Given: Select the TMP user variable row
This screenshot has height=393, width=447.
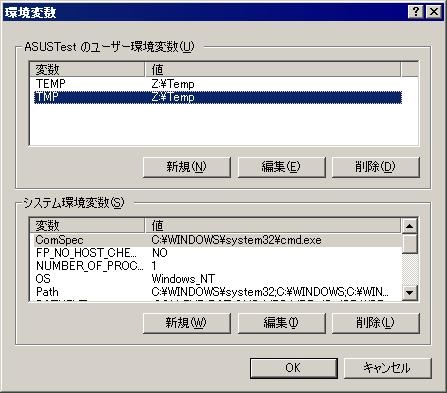Looking at the screenshot, I should (218, 97).
